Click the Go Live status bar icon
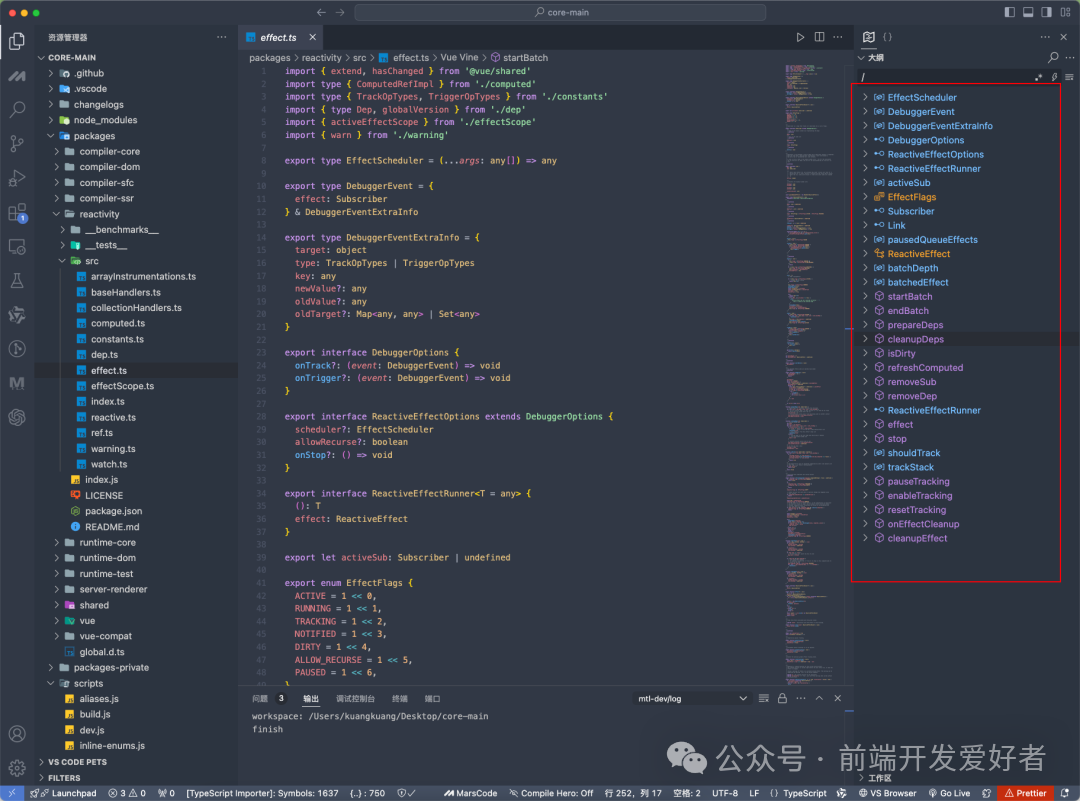The image size is (1080, 801). pyautogui.click(x=949, y=792)
